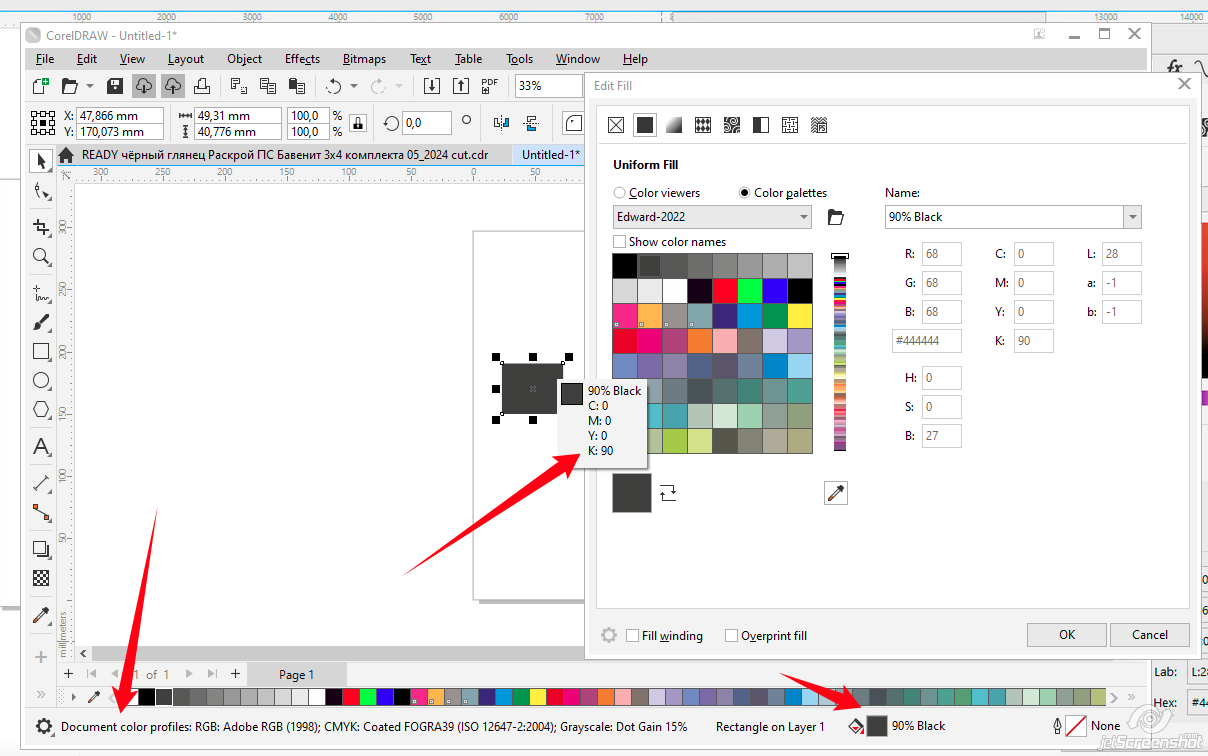Click the Export arrow-up icon
This screenshot has width=1208, height=756.
[x=460, y=86]
